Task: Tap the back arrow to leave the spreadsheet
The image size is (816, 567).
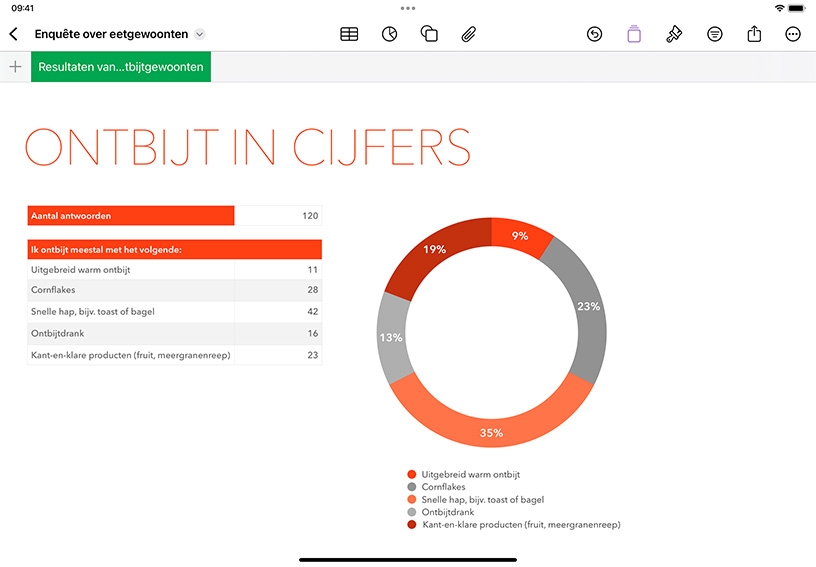Action: coord(14,34)
